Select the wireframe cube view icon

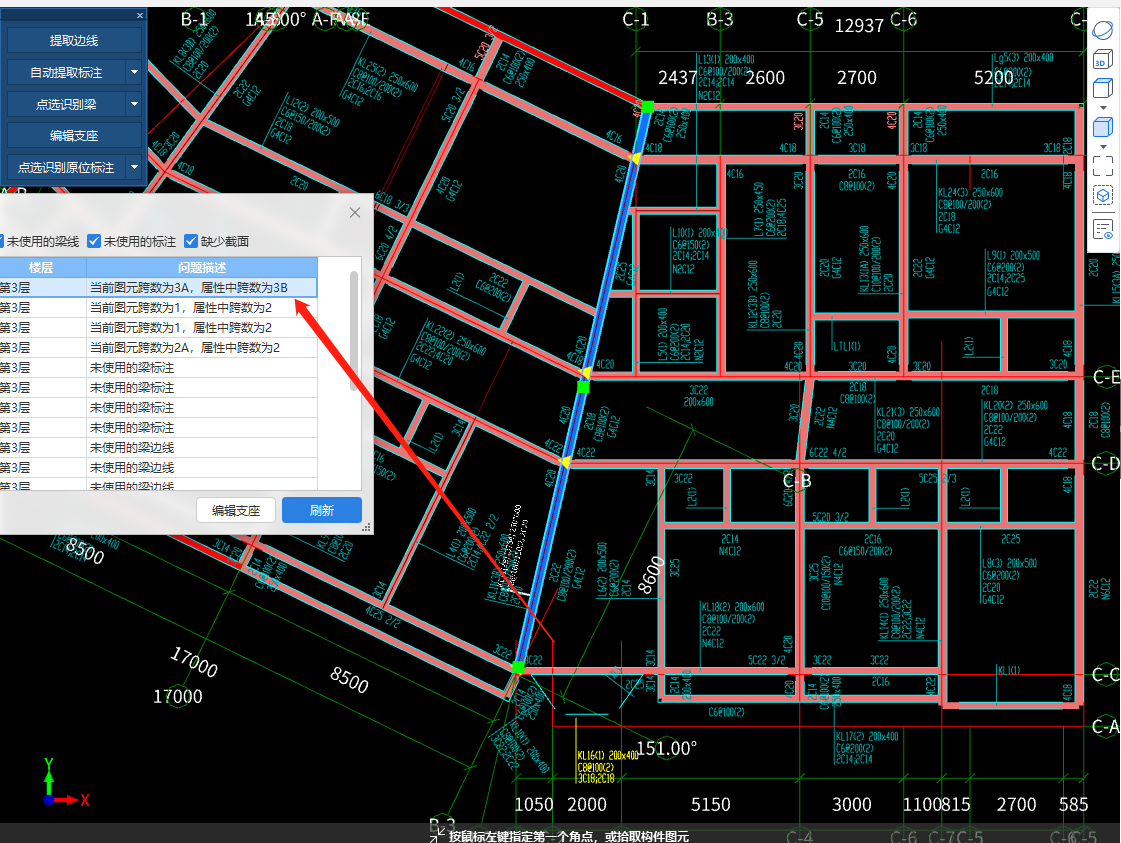click(1103, 88)
